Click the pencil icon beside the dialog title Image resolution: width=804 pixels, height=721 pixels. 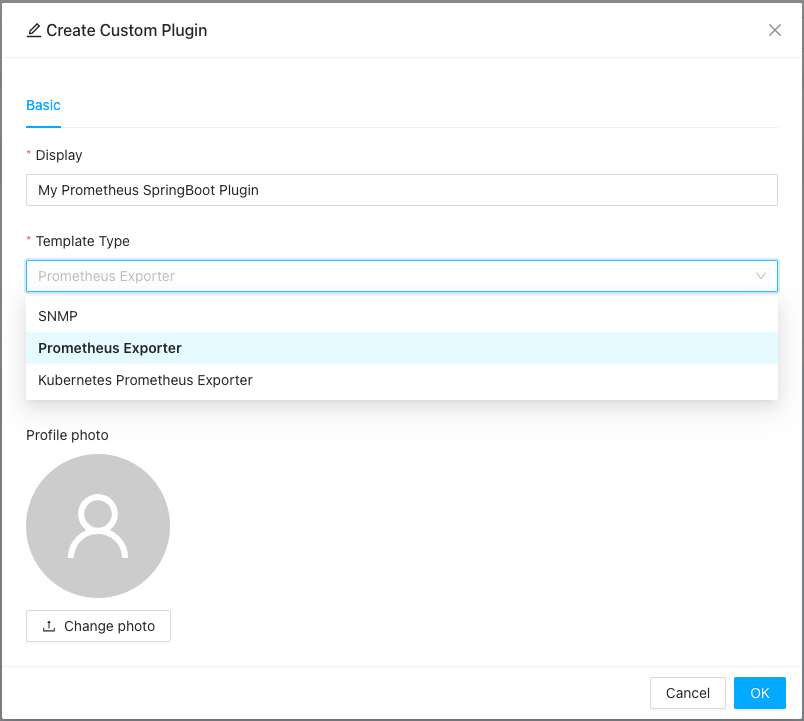(34, 30)
